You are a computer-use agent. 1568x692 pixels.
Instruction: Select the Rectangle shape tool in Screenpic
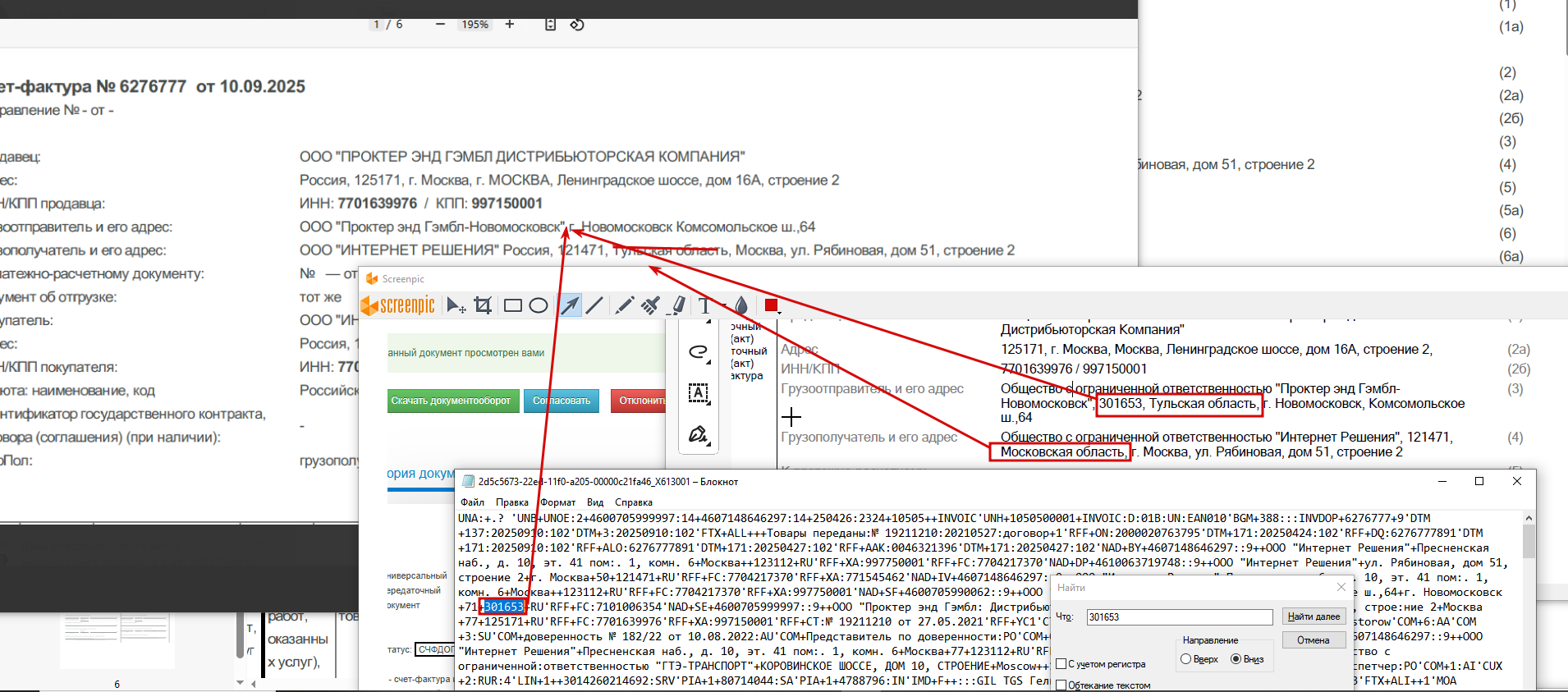(x=513, y=305)
